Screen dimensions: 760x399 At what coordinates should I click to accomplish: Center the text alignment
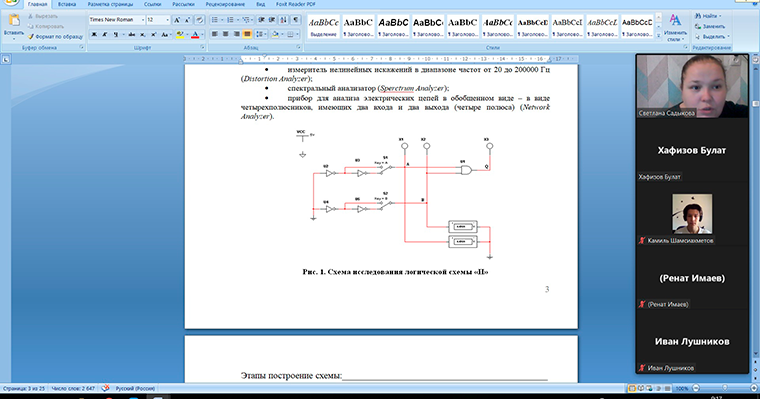225,34
